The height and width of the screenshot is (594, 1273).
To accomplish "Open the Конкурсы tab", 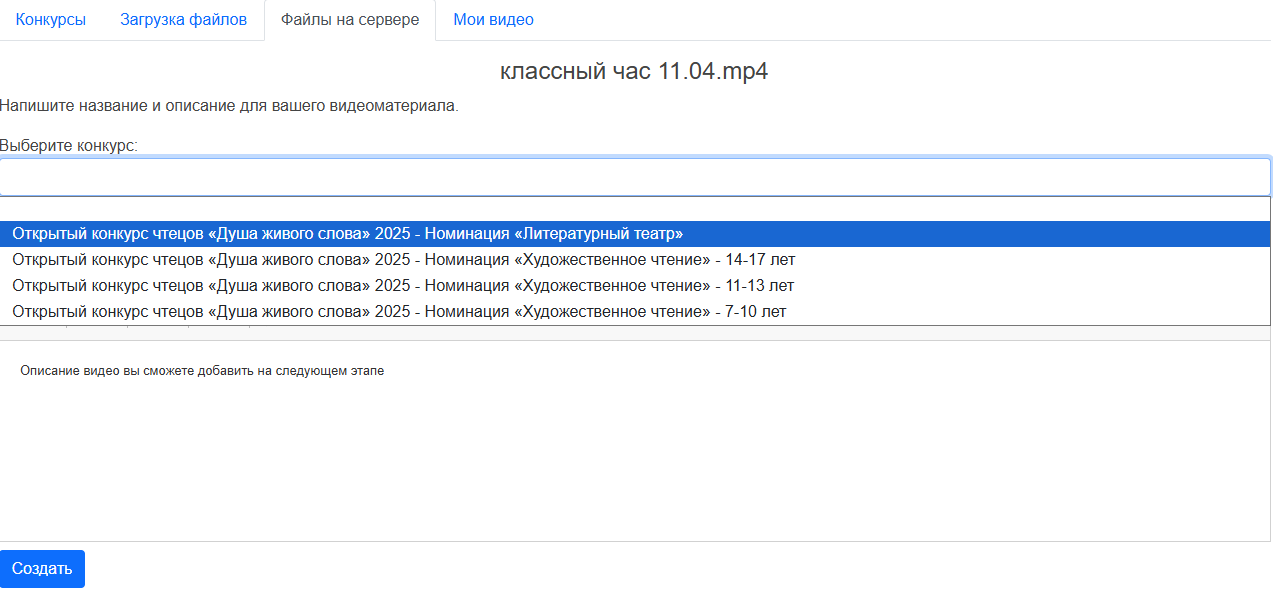I will [51, 20].
